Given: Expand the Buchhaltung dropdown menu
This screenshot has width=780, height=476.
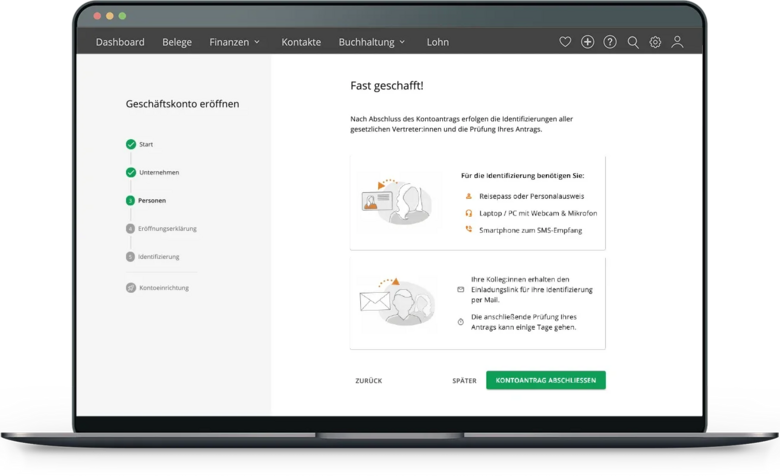Looking at the screenshot, I should [372, 42].
